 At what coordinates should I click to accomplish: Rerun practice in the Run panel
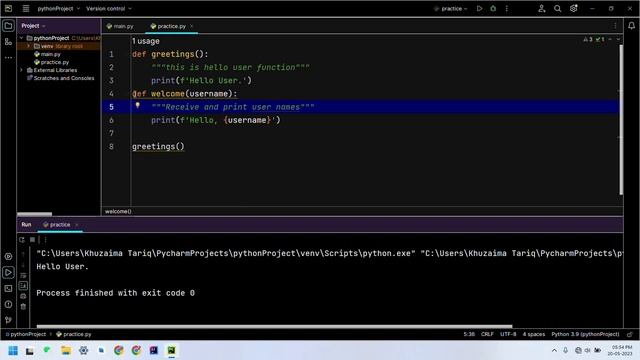coord(22,240)
